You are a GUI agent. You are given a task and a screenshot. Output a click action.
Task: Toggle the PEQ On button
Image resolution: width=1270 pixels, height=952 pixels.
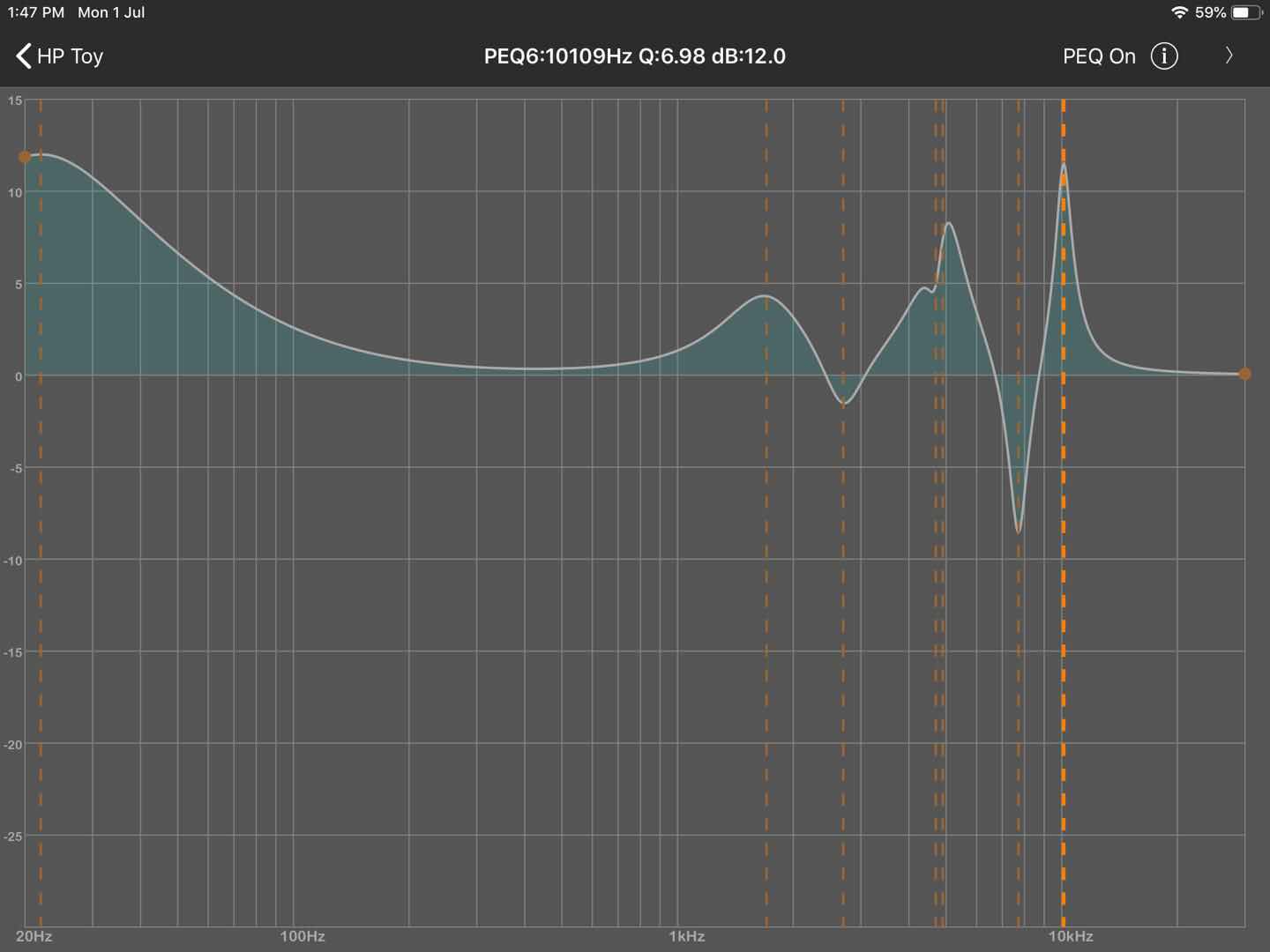[1099, 56]
